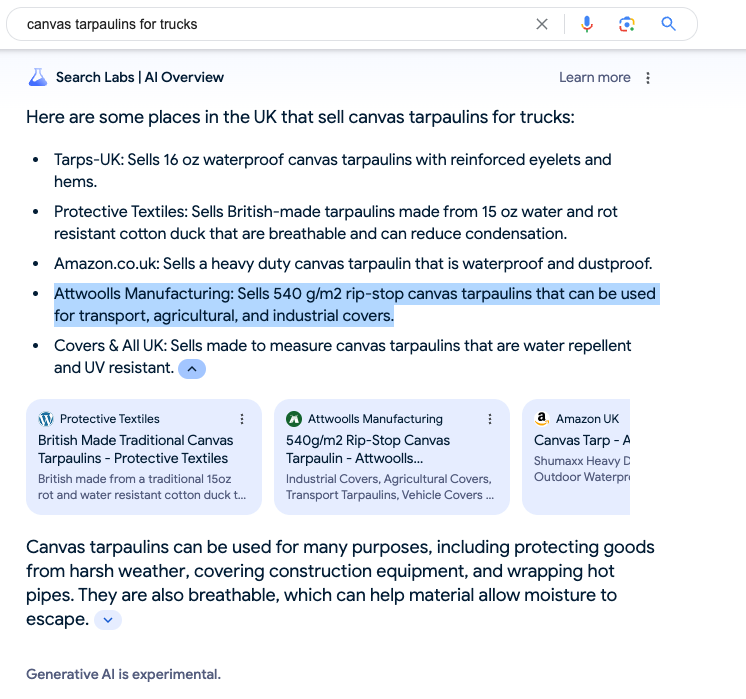Click the Attwoolls Manufacturing card source name
This screenshot has width=746, height=699.
point(375,419)
